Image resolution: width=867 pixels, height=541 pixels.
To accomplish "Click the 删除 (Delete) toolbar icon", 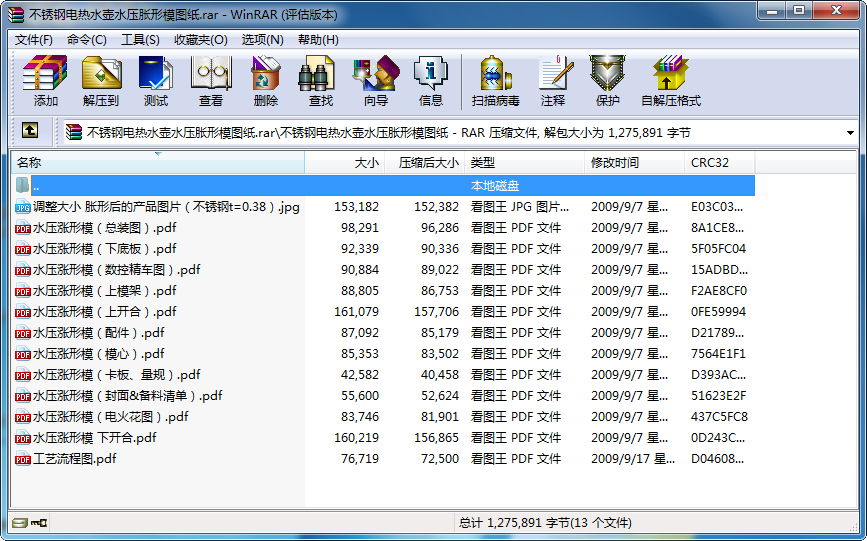I will (x=265, y=72).
